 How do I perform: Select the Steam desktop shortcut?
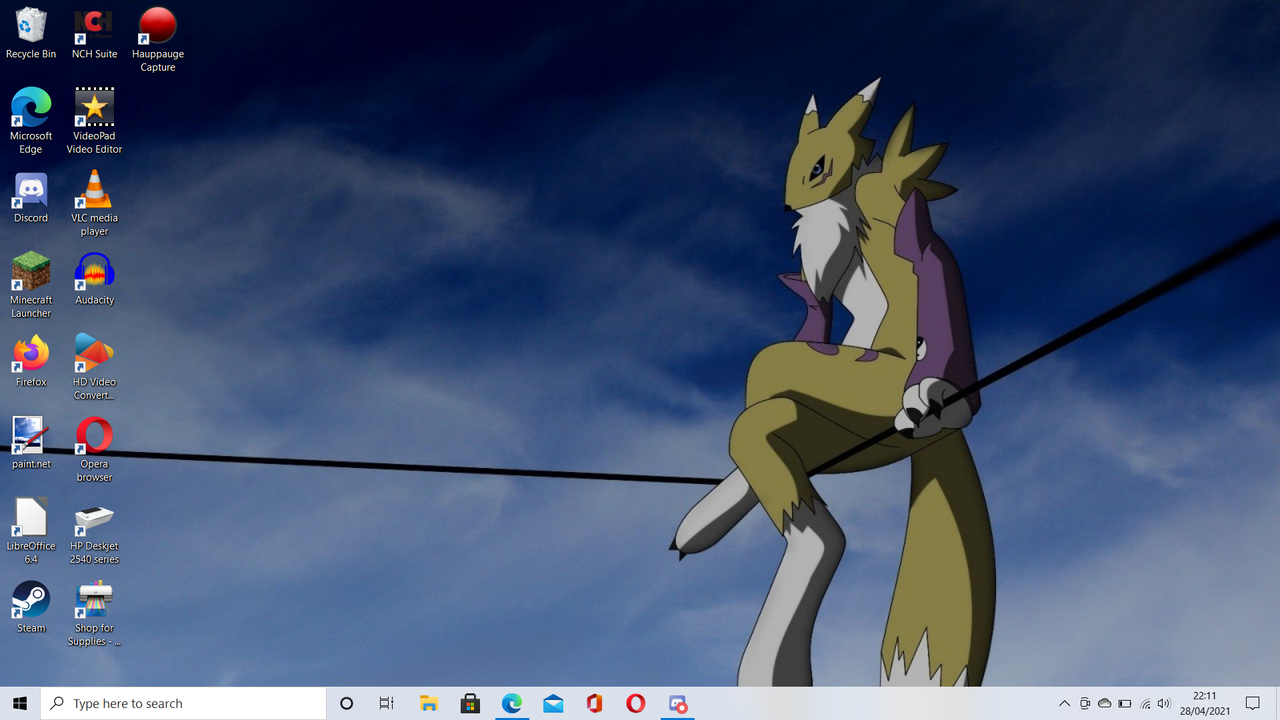[x=31, y=607]
